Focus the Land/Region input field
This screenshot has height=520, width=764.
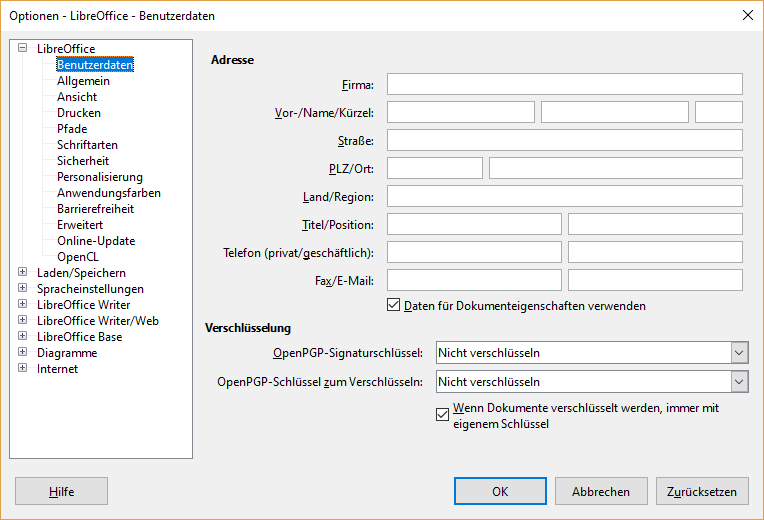pyautogui.click(x=565, y=196)
